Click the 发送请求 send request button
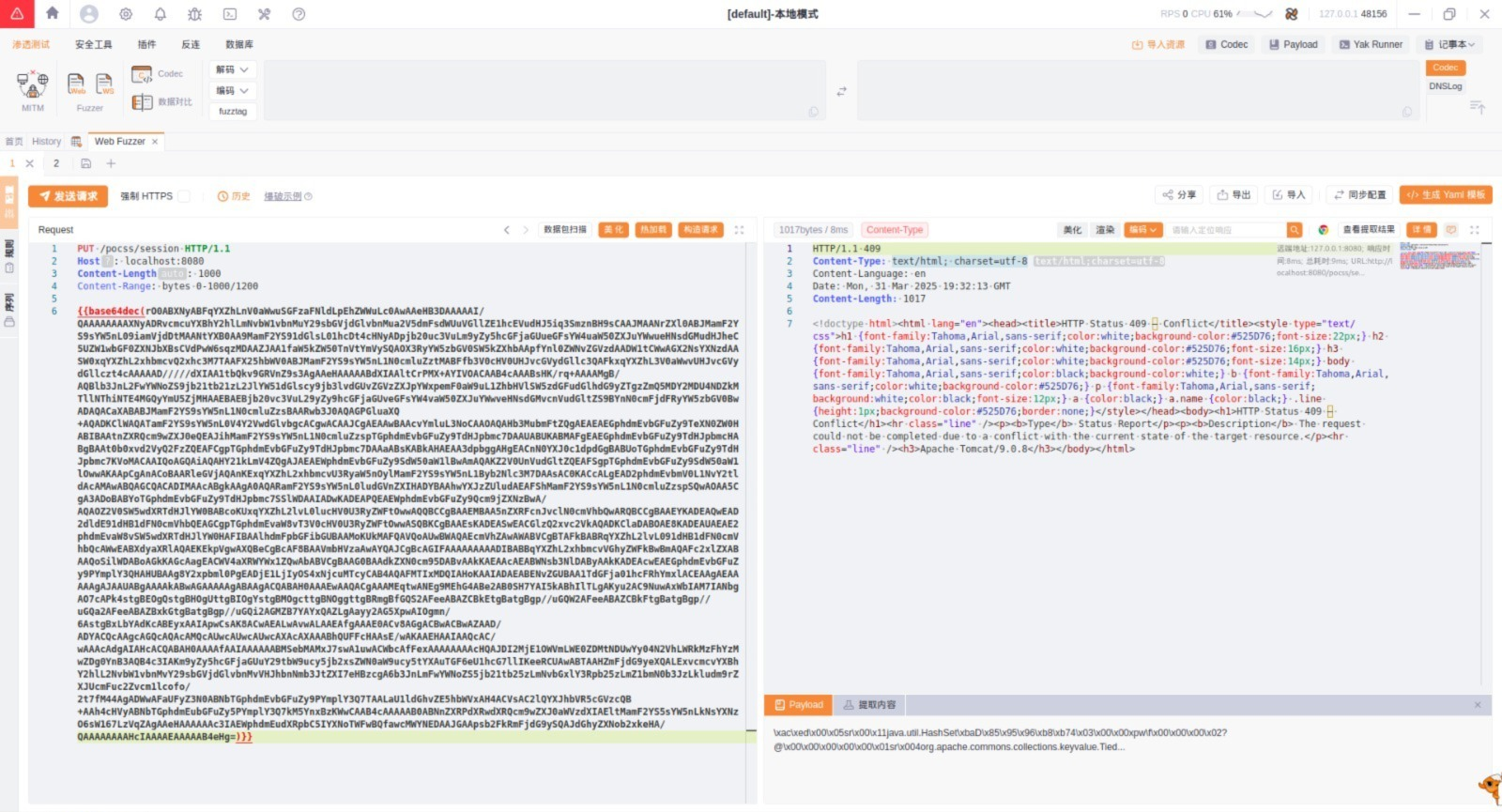 [68, 196]
